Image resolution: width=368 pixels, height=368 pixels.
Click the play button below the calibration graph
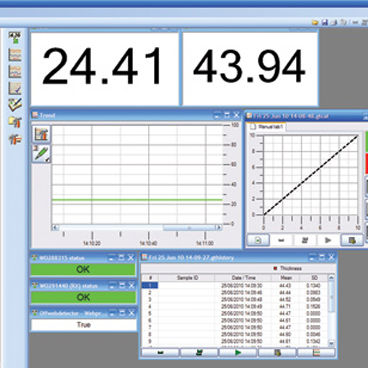pyautogui.click(x=328, y=240)
